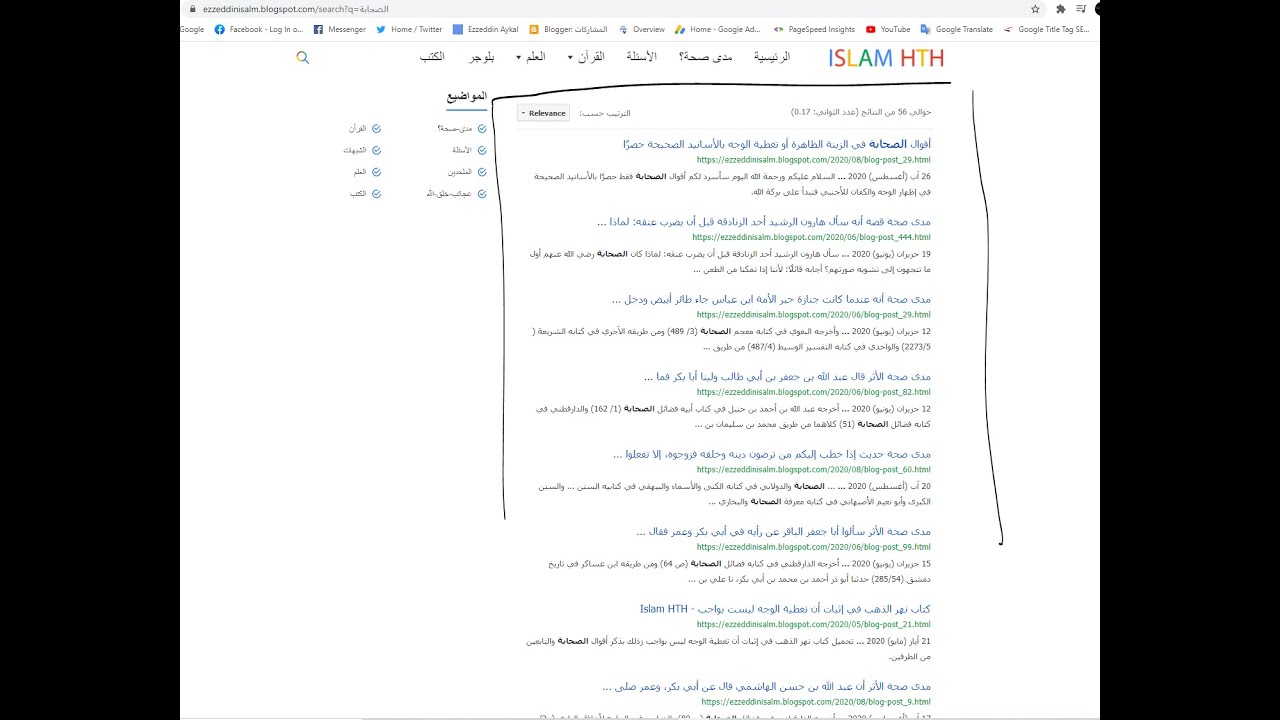The height and width of the screenshot is (720, 1280).
Task: Open result about عبد الله بن حسن الهاشمي
Action: [x=766, y=686]
